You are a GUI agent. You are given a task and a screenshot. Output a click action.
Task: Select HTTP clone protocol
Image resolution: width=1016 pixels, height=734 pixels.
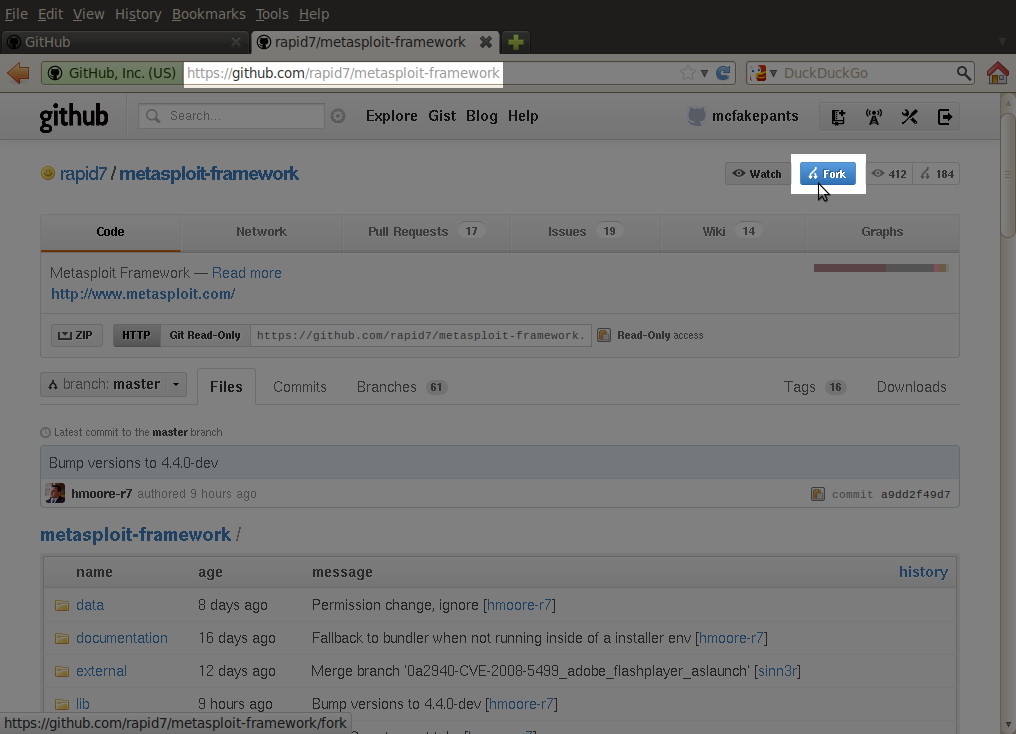click(137, 335)
